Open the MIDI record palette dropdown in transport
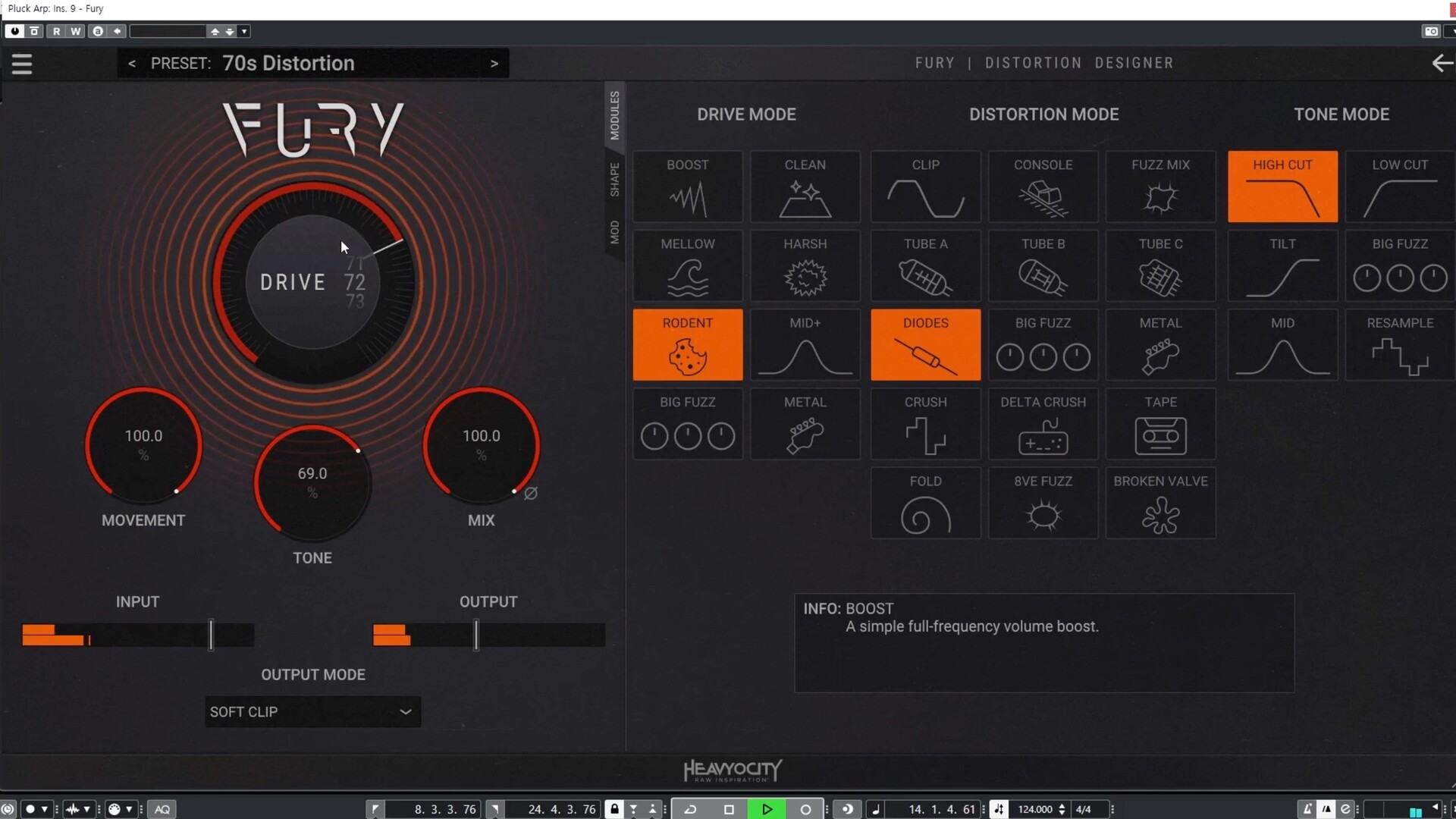The height and width of the screenshot is (819, 1456). click(x=129, y=809)
